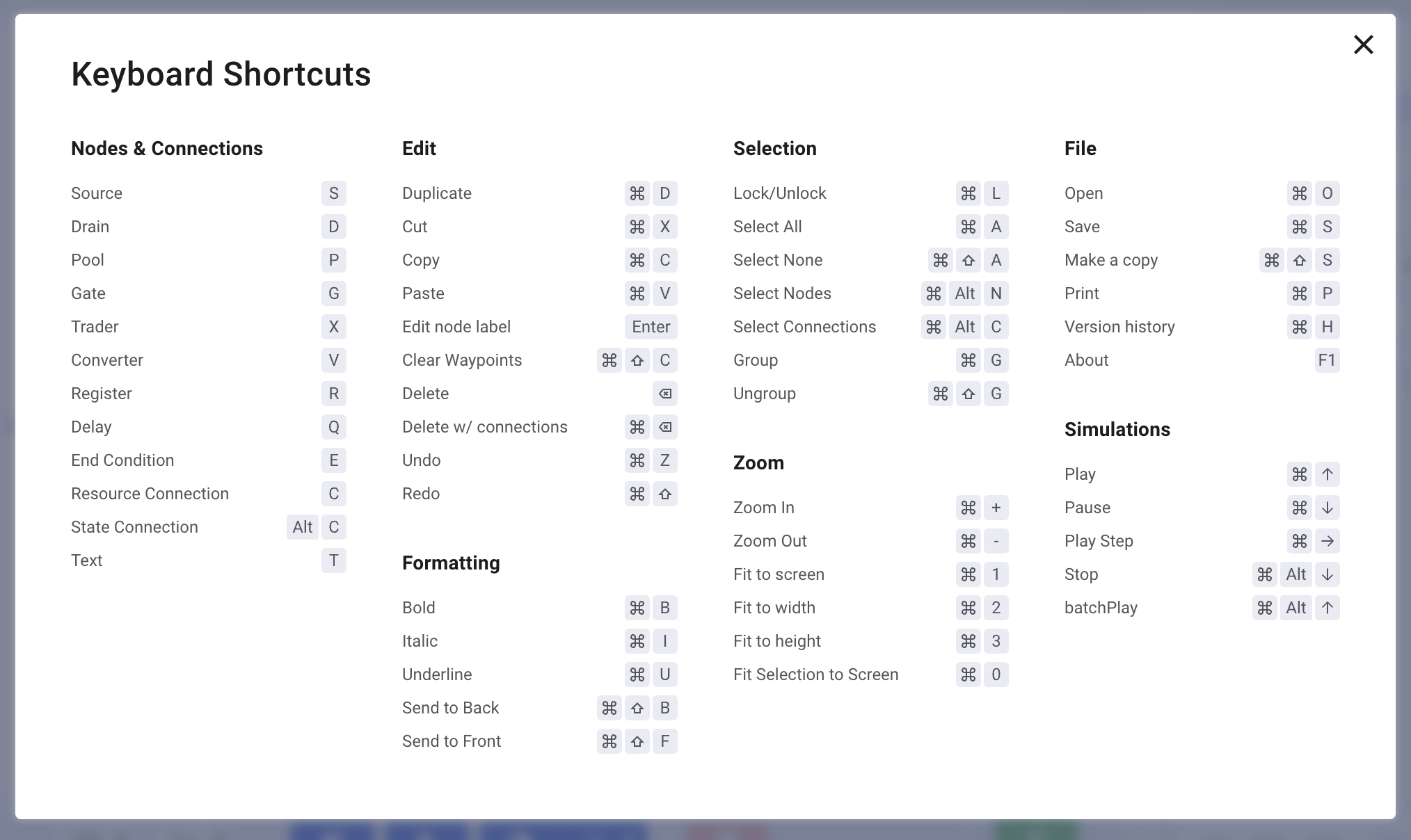Click the Fit to screen label
This screenshot has width=1411, height=840.
pyautogui.click(x=779, y=574)
